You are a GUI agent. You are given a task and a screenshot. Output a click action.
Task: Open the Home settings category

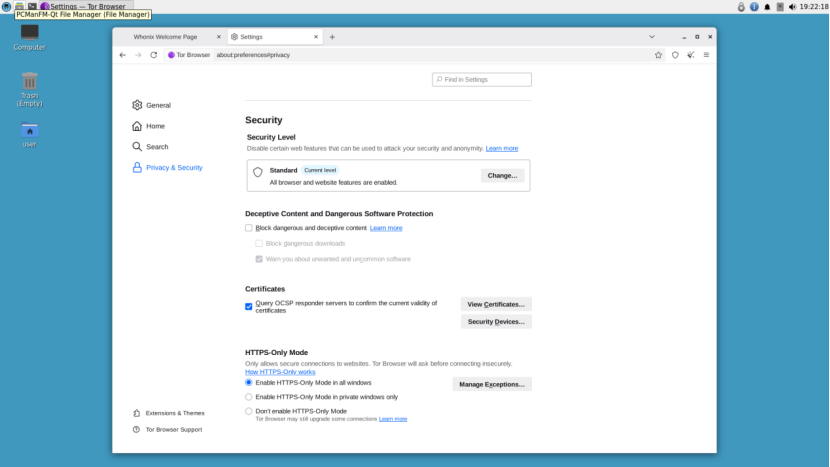(149, 126)
